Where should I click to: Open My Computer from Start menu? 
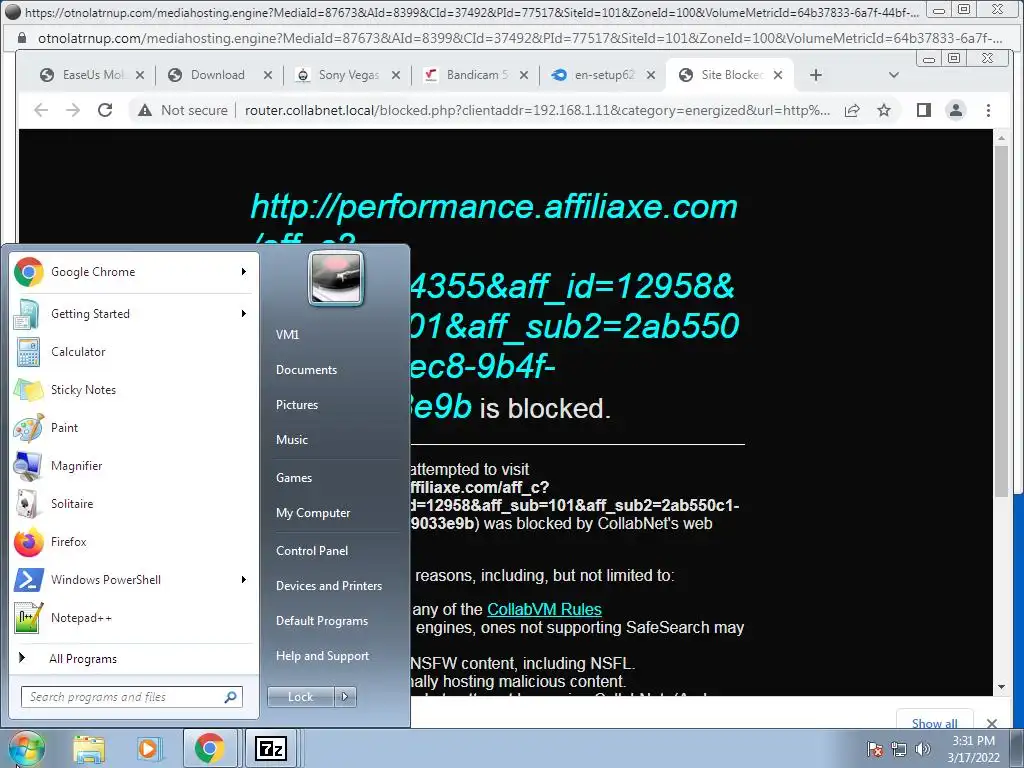point(313,513)
